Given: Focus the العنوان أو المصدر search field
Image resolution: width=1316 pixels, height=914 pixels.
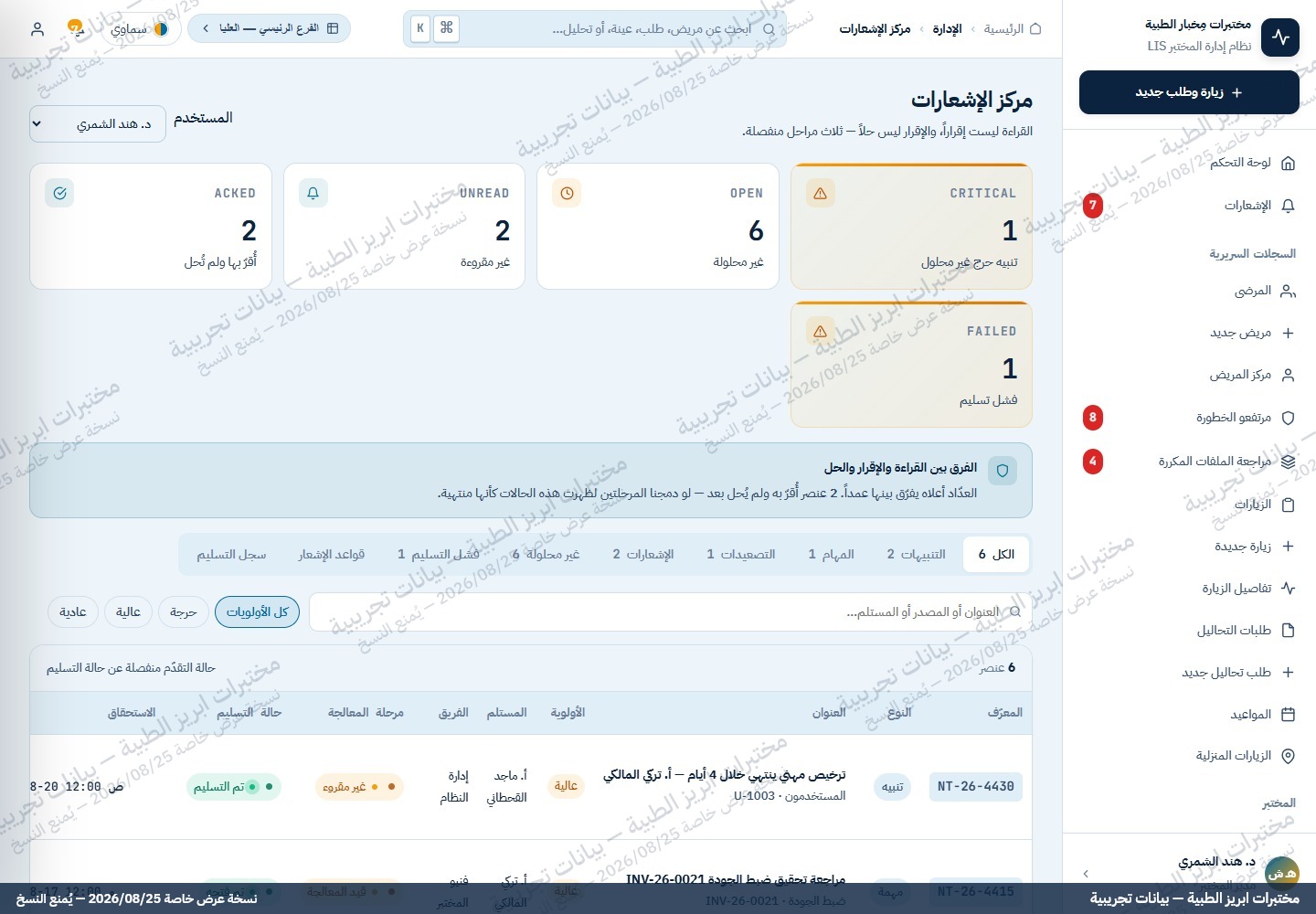Looking at the screenshot, I should 670,612.
